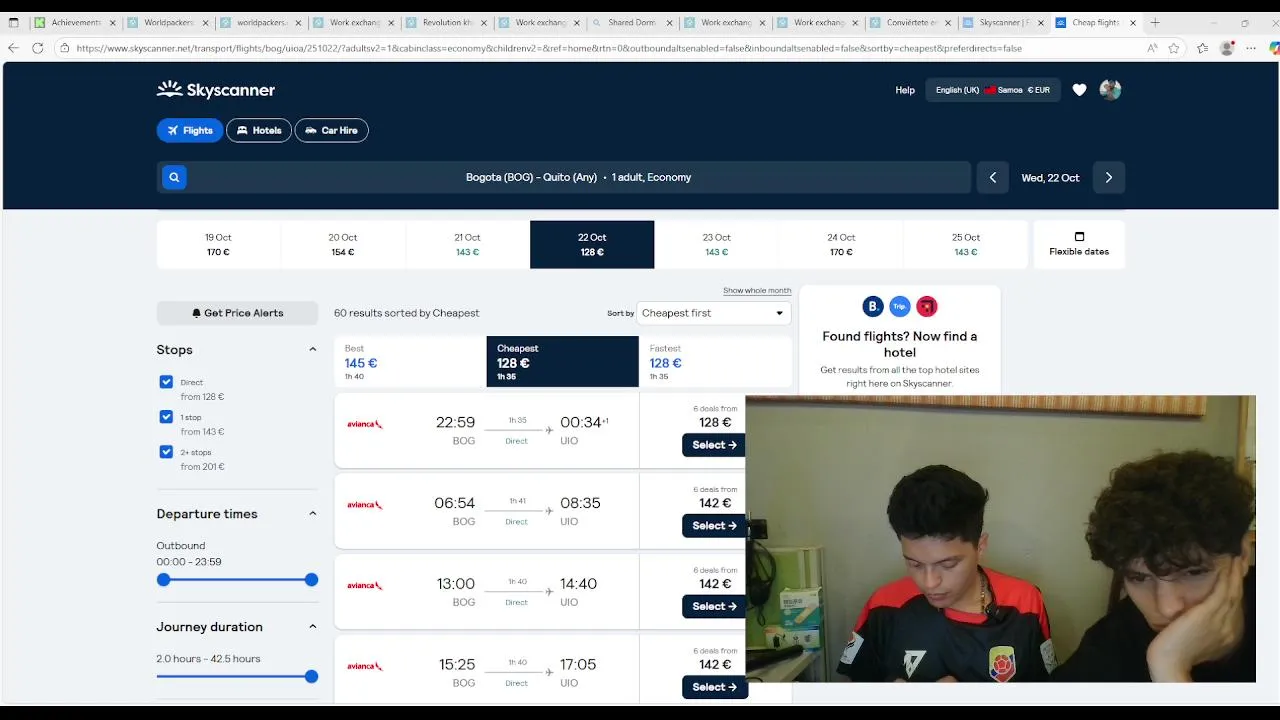Click browser back arrow
1280x720 pixels.
click(x=13, y=48)
